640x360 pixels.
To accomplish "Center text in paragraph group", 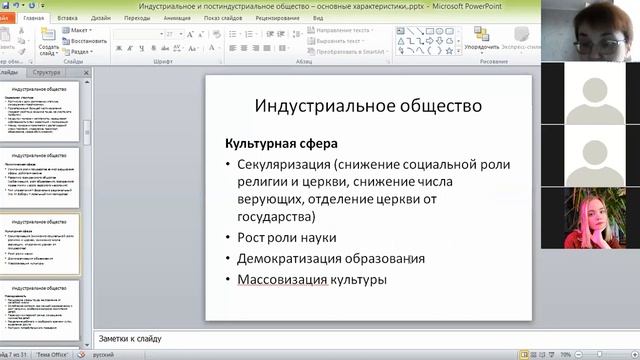I will 244,48.
